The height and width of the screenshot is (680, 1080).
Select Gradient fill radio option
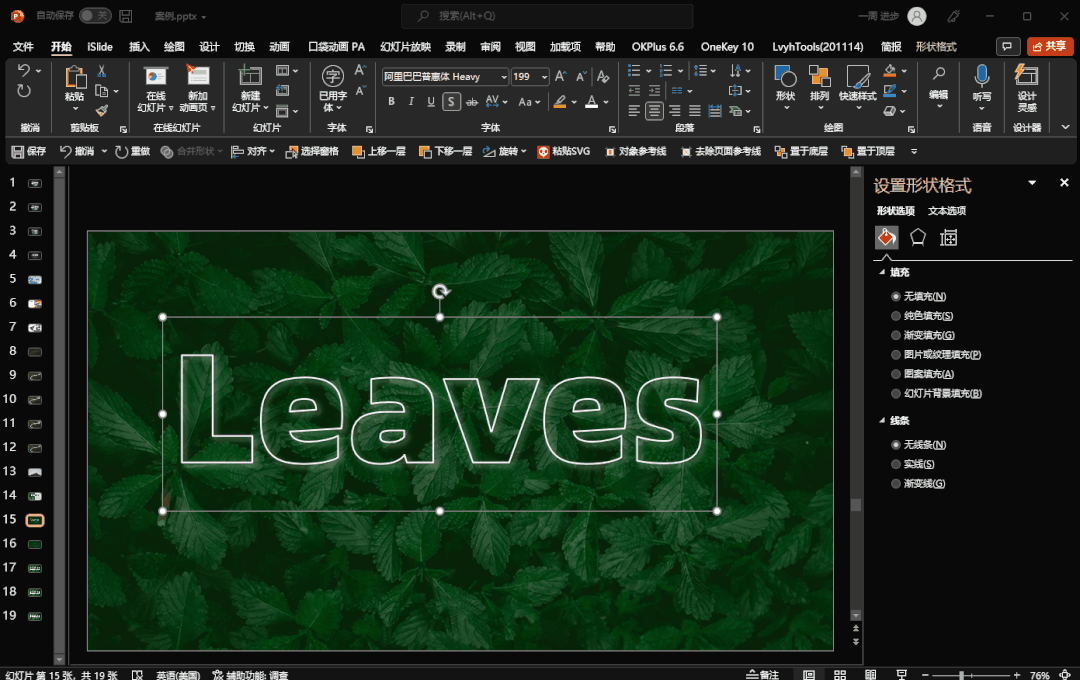(895, 335)
